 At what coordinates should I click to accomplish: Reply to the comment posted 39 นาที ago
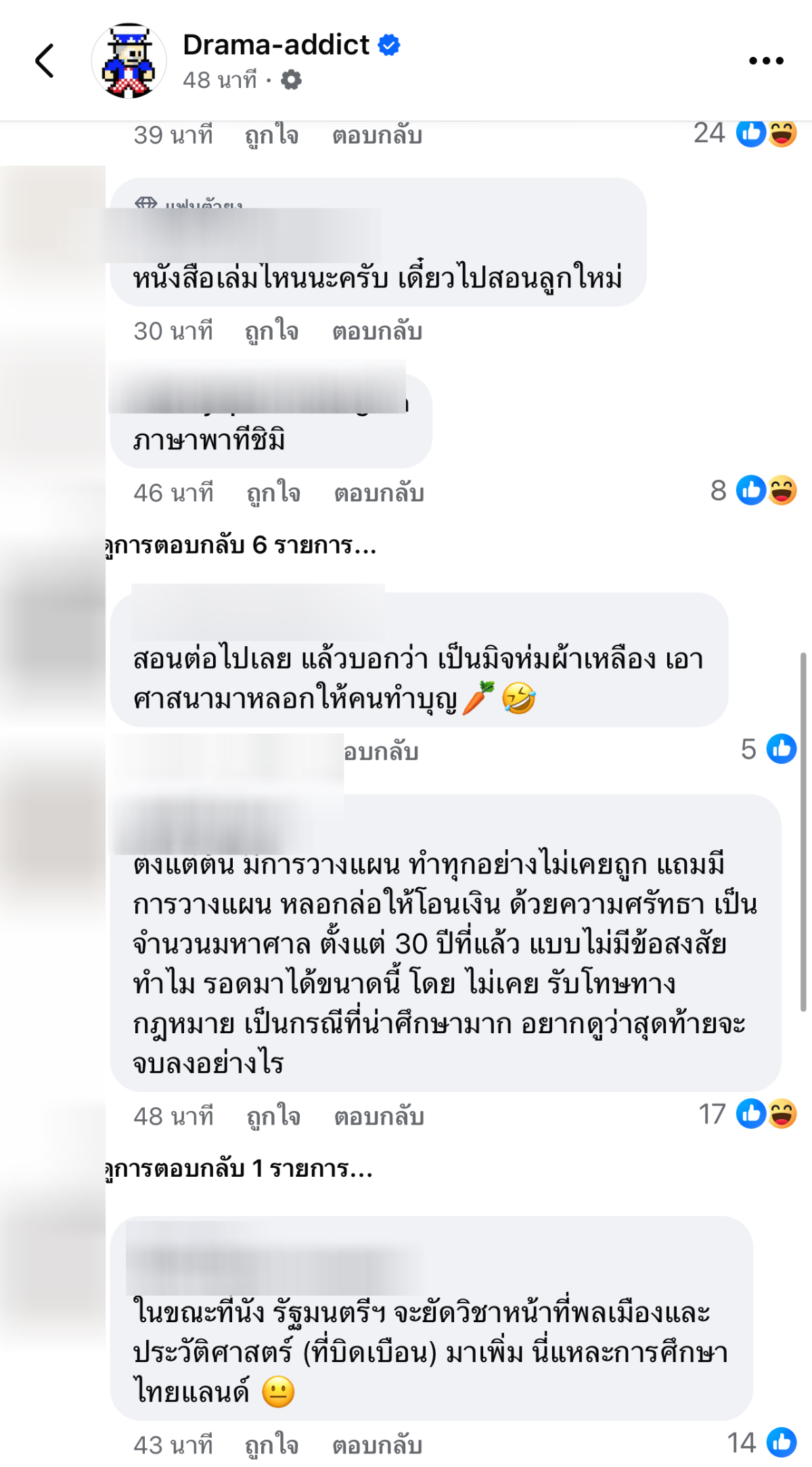[x=377, y=135]
